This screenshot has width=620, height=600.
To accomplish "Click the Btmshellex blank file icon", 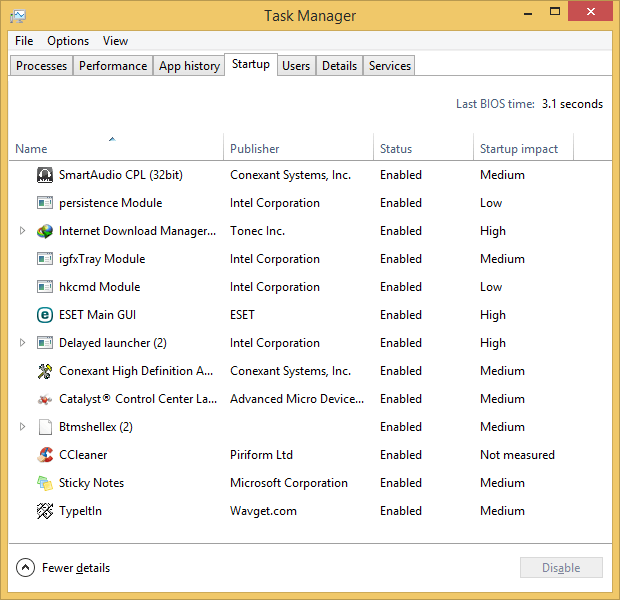I will tap(45, 427).
